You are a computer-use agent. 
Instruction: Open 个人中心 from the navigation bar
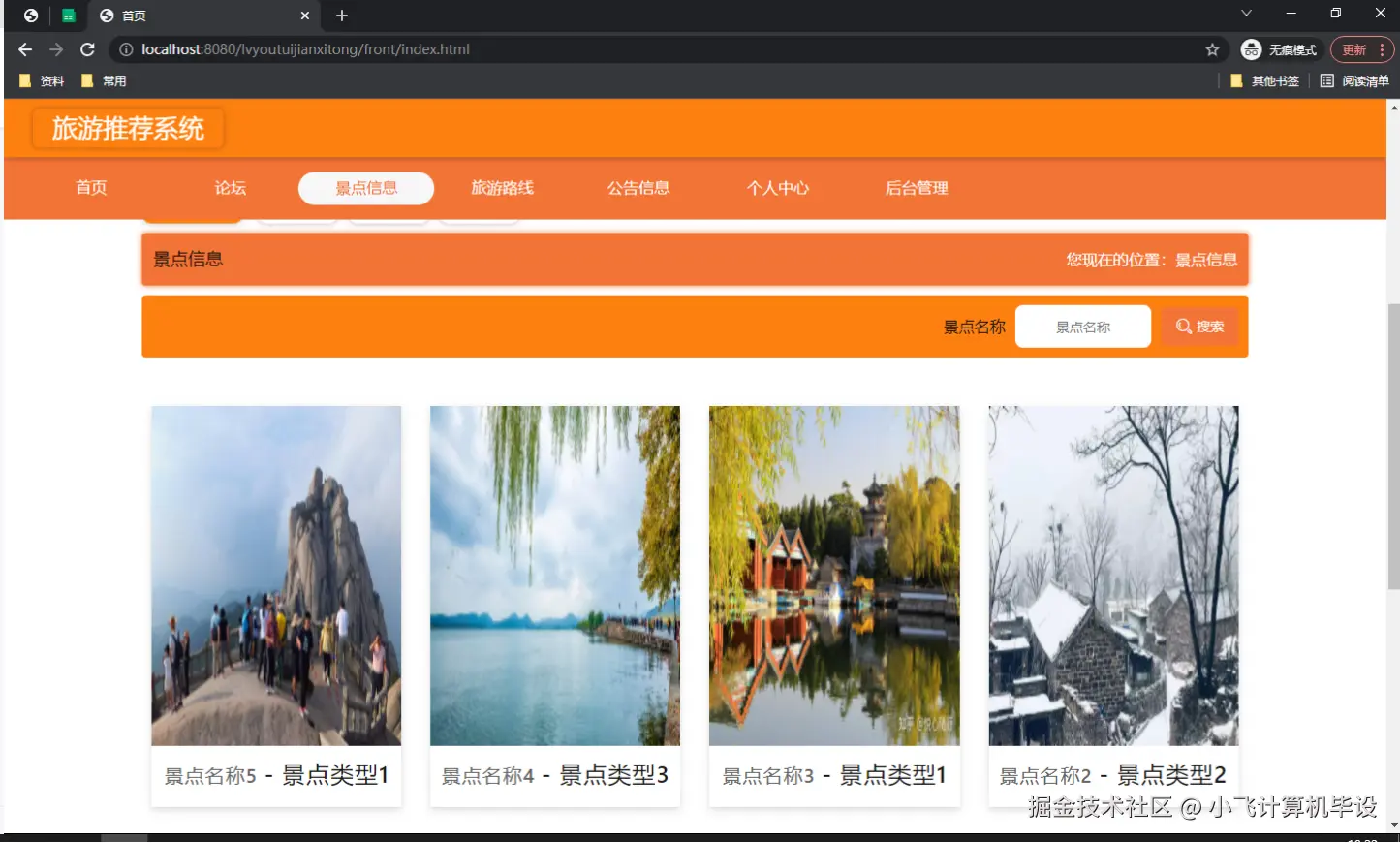tap(778, 188)
